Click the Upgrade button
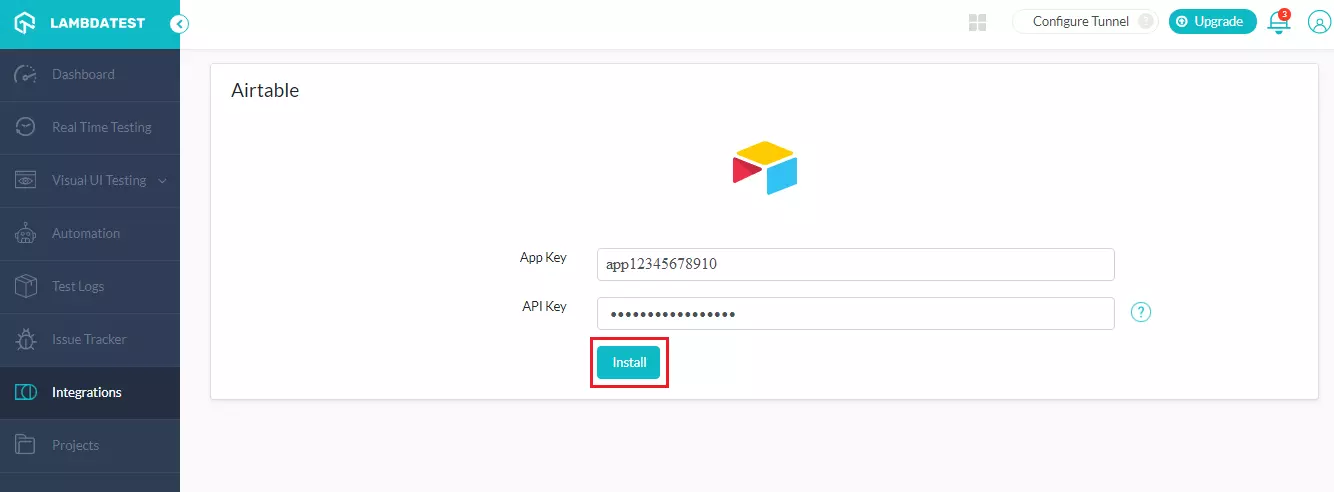The height and width of the screenshot is (492, 1334). tap(1212, 21)
